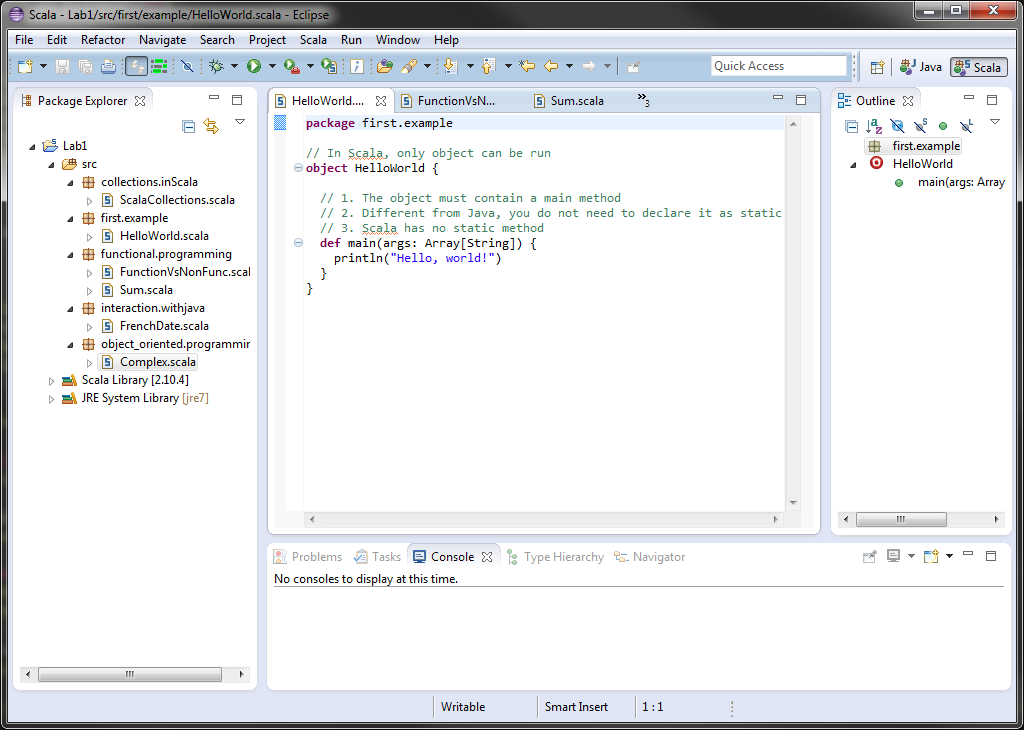Expand the Scala Library [2.10.4] node

52,381
